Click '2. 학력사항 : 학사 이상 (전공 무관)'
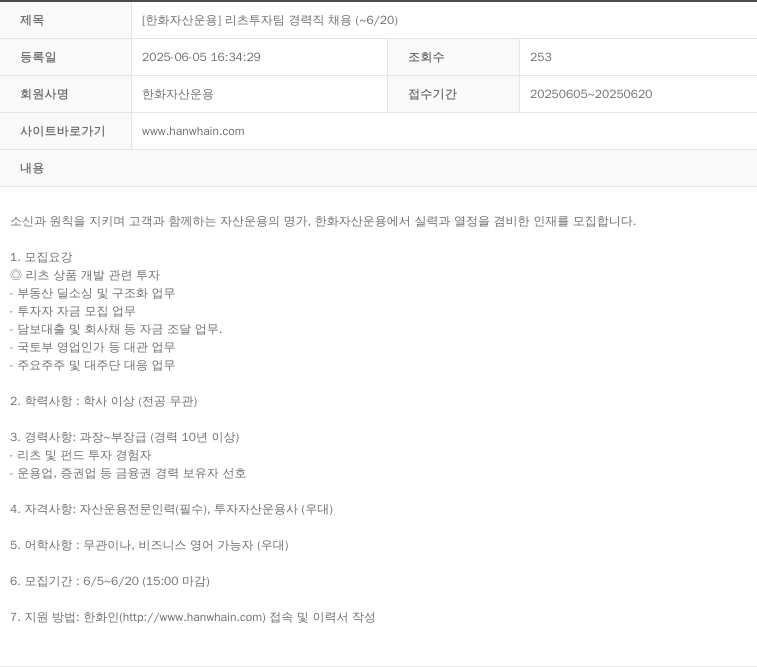This screenshot has width=757, height=667. [104, 401]
